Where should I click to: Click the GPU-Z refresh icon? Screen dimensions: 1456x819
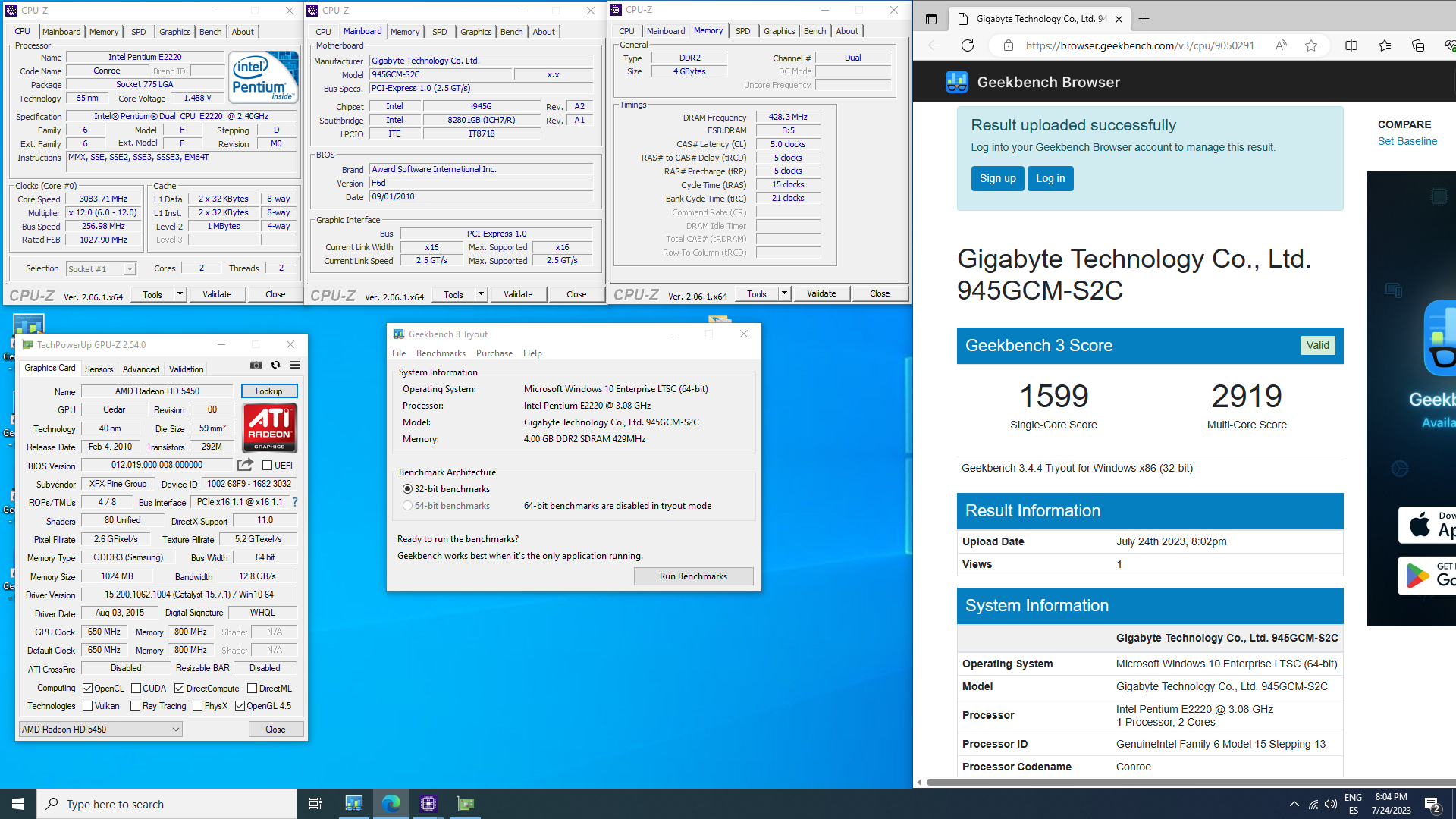point(276,365)
